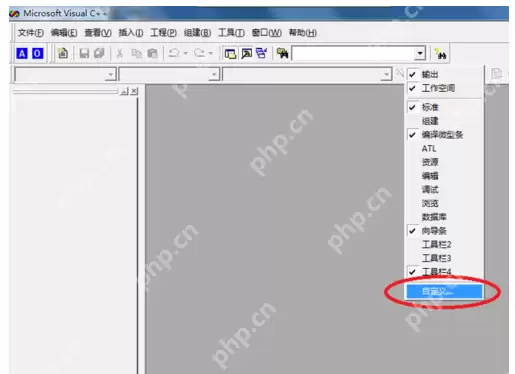Toggle the Output window toolbar icon

coord(246,53)
